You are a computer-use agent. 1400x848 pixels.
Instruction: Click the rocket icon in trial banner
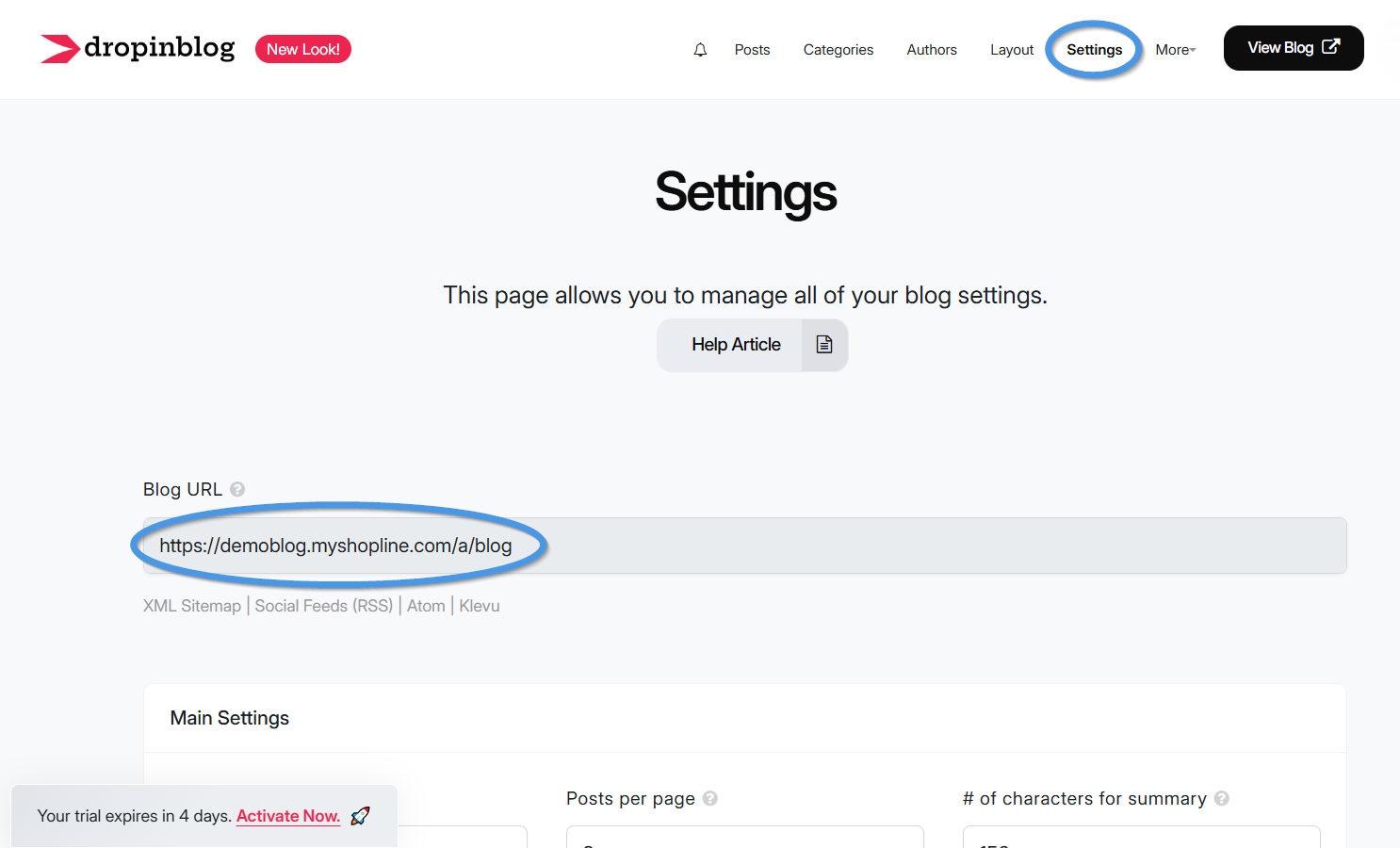point(360,816)
